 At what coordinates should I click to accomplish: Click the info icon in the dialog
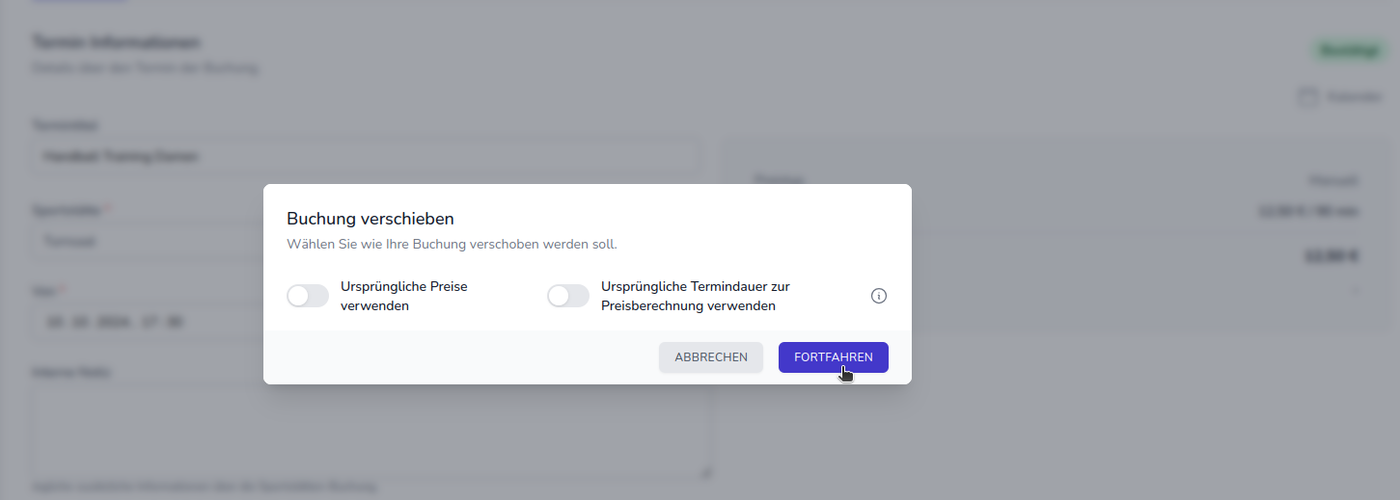point(879,296)
